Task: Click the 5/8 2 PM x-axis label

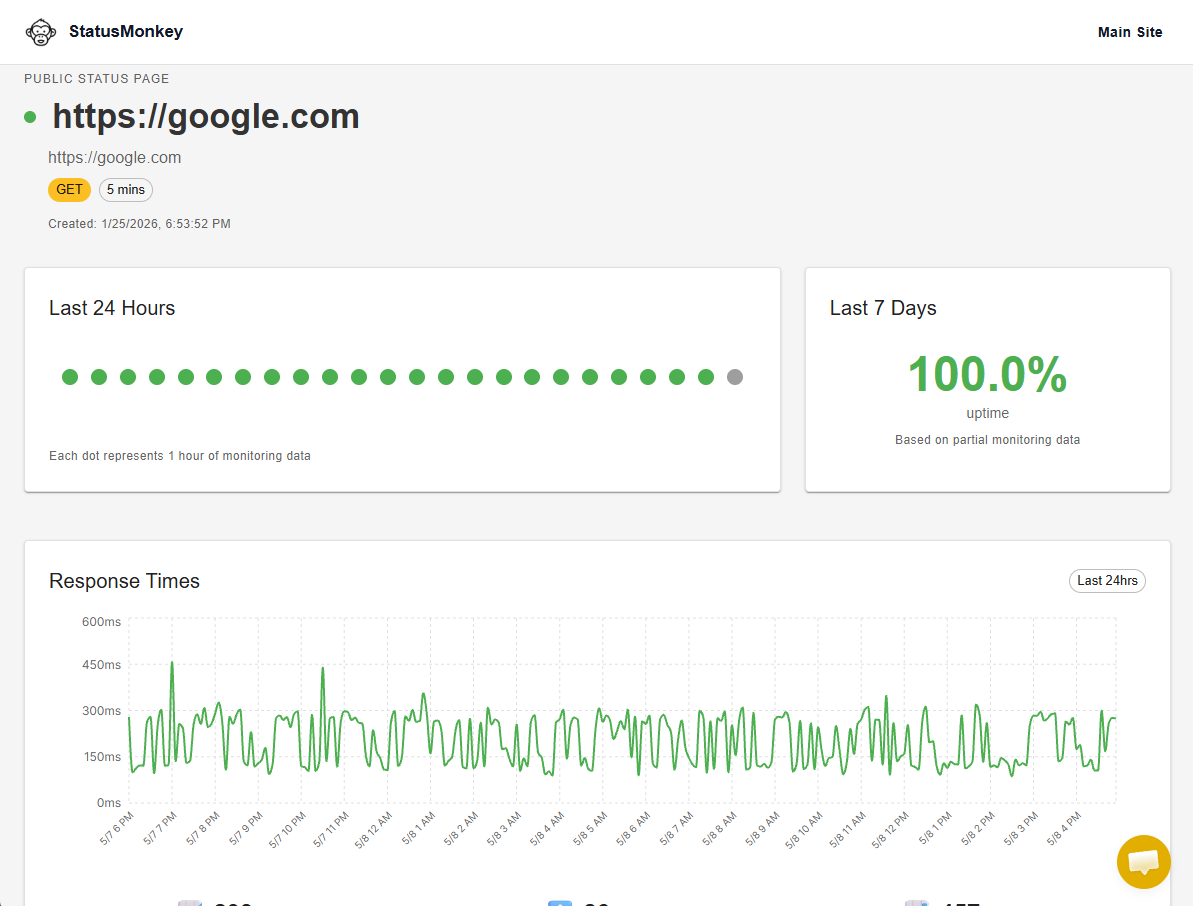Action: tap(978, 828)
